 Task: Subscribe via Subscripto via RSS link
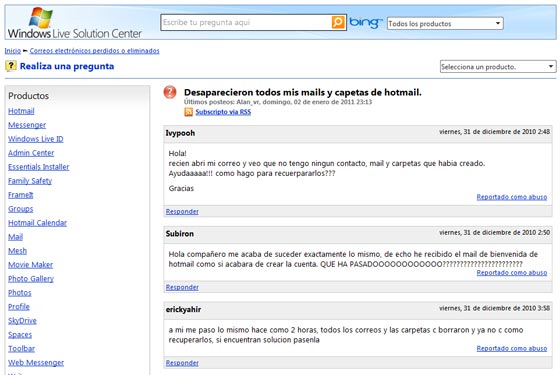[223, 112]
